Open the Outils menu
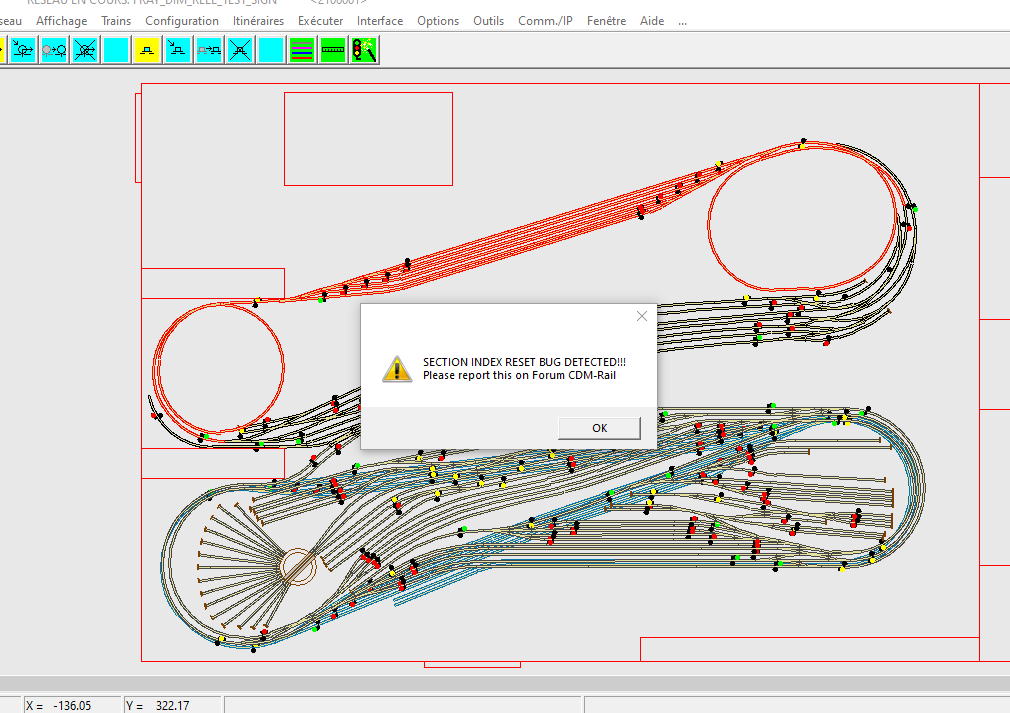This screenshot has width=1010, height=713. (x=488, y=21)
